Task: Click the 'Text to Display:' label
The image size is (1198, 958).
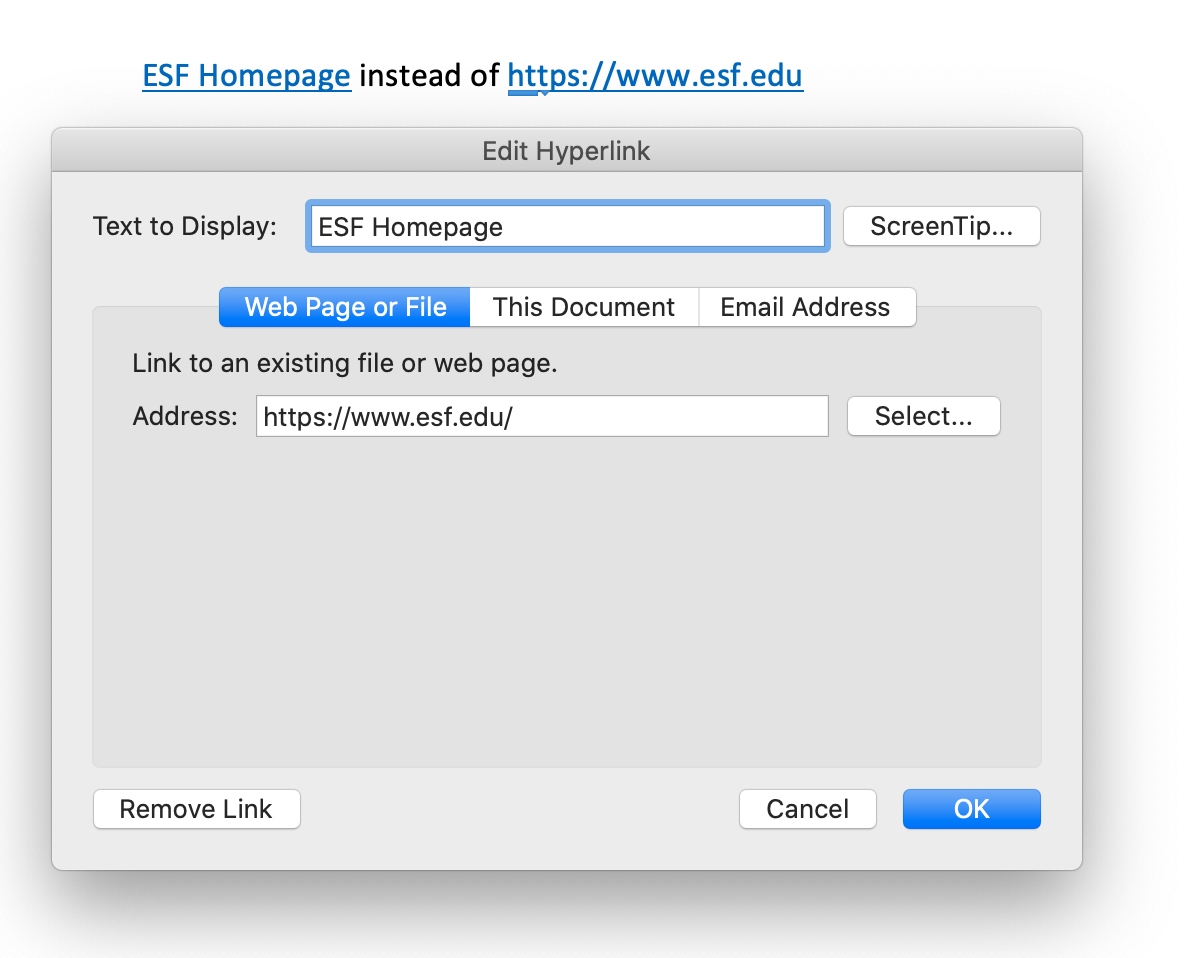Action: 184,226
